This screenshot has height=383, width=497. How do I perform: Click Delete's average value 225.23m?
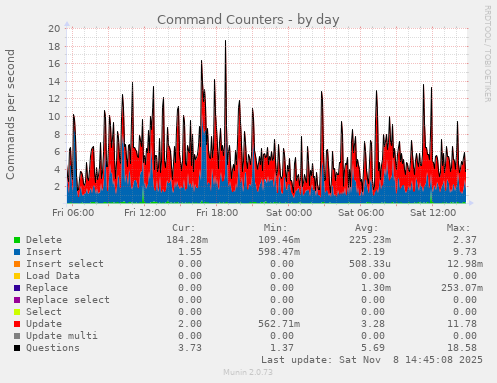click(370, 240)
